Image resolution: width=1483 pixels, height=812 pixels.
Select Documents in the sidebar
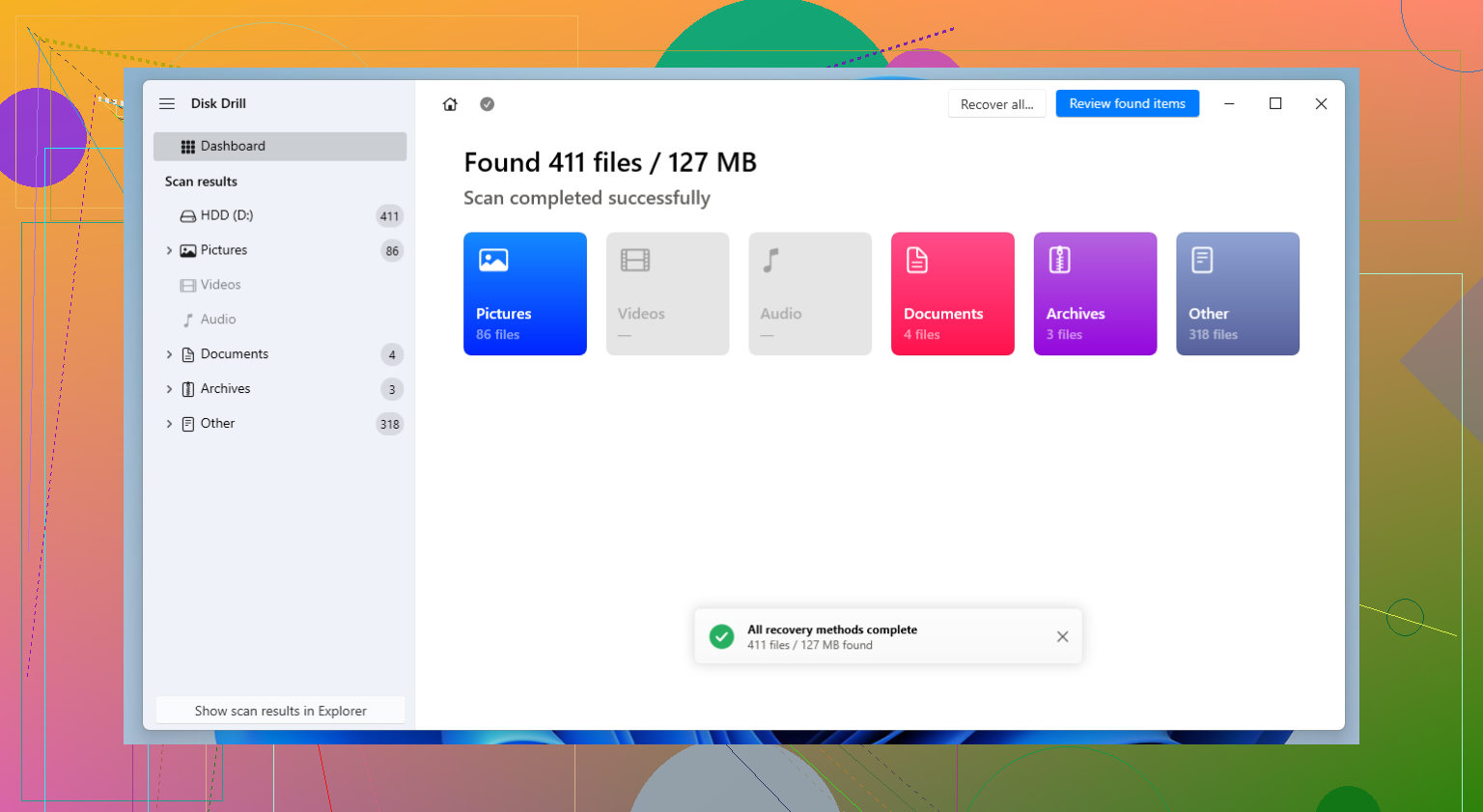(x=280, y=354)
